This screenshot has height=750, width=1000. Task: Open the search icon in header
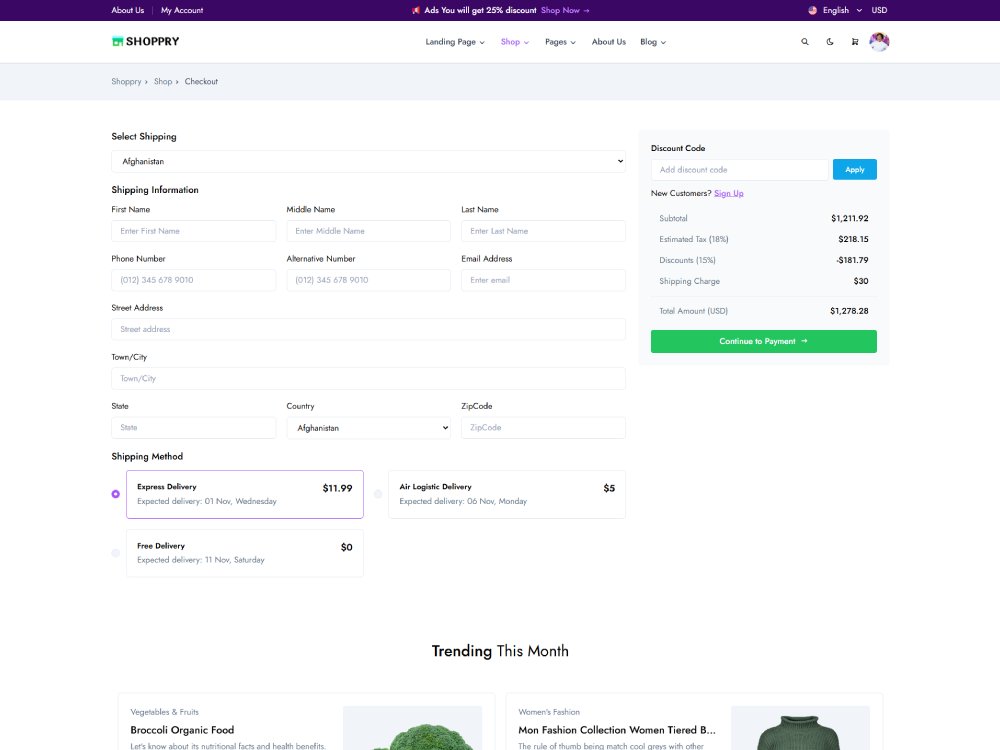point(805,42)
